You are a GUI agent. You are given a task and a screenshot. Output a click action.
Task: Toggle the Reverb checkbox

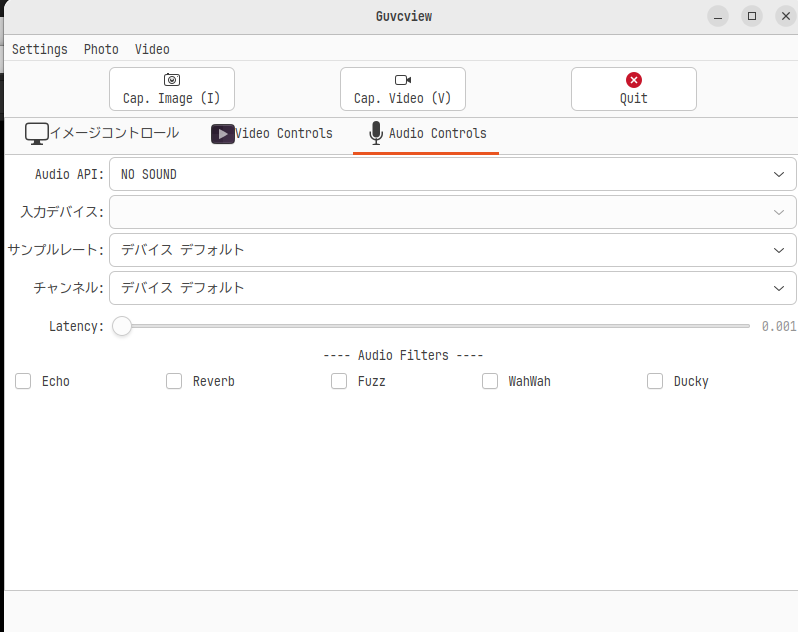tap(174, 381)
